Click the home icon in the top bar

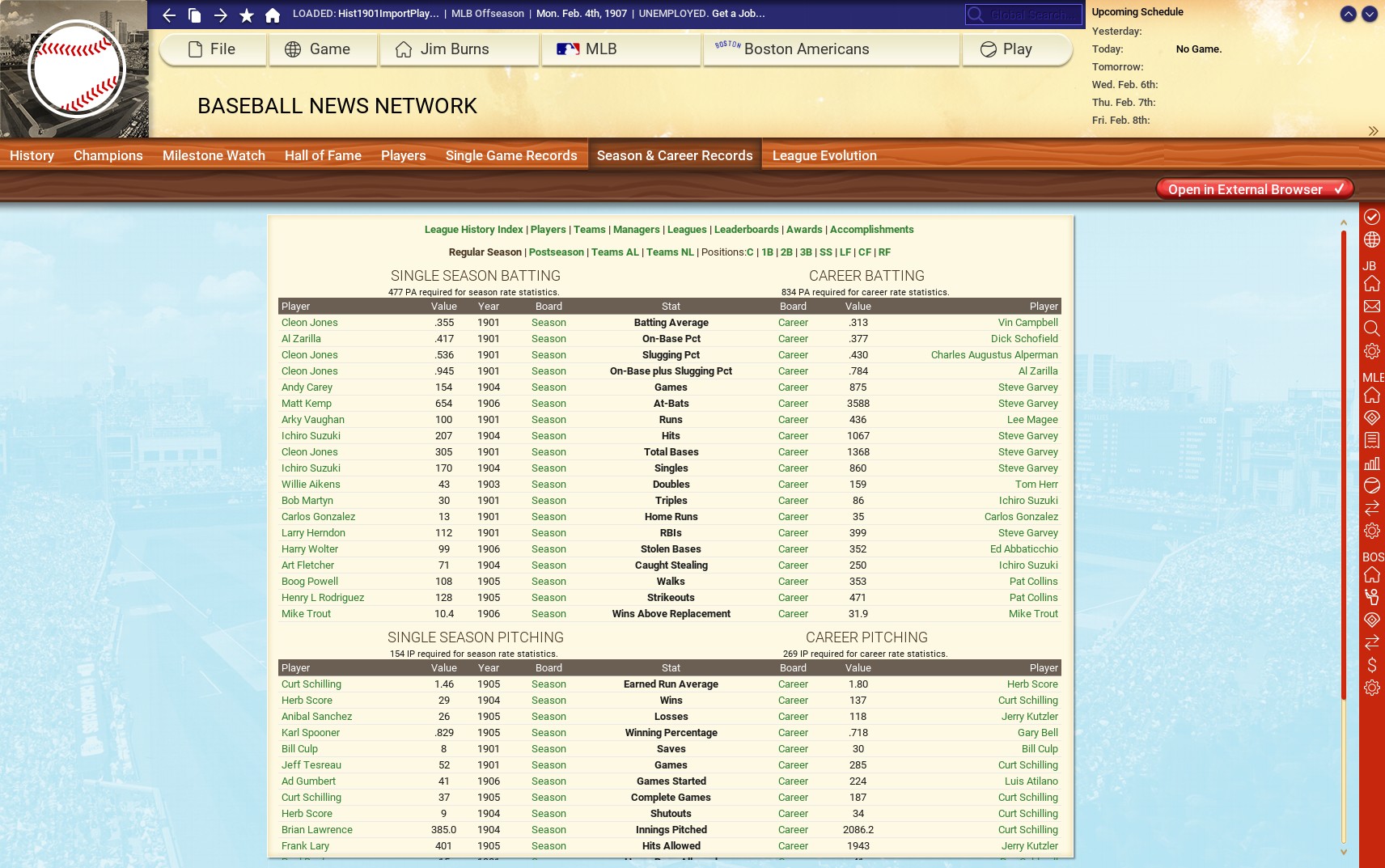273,15
